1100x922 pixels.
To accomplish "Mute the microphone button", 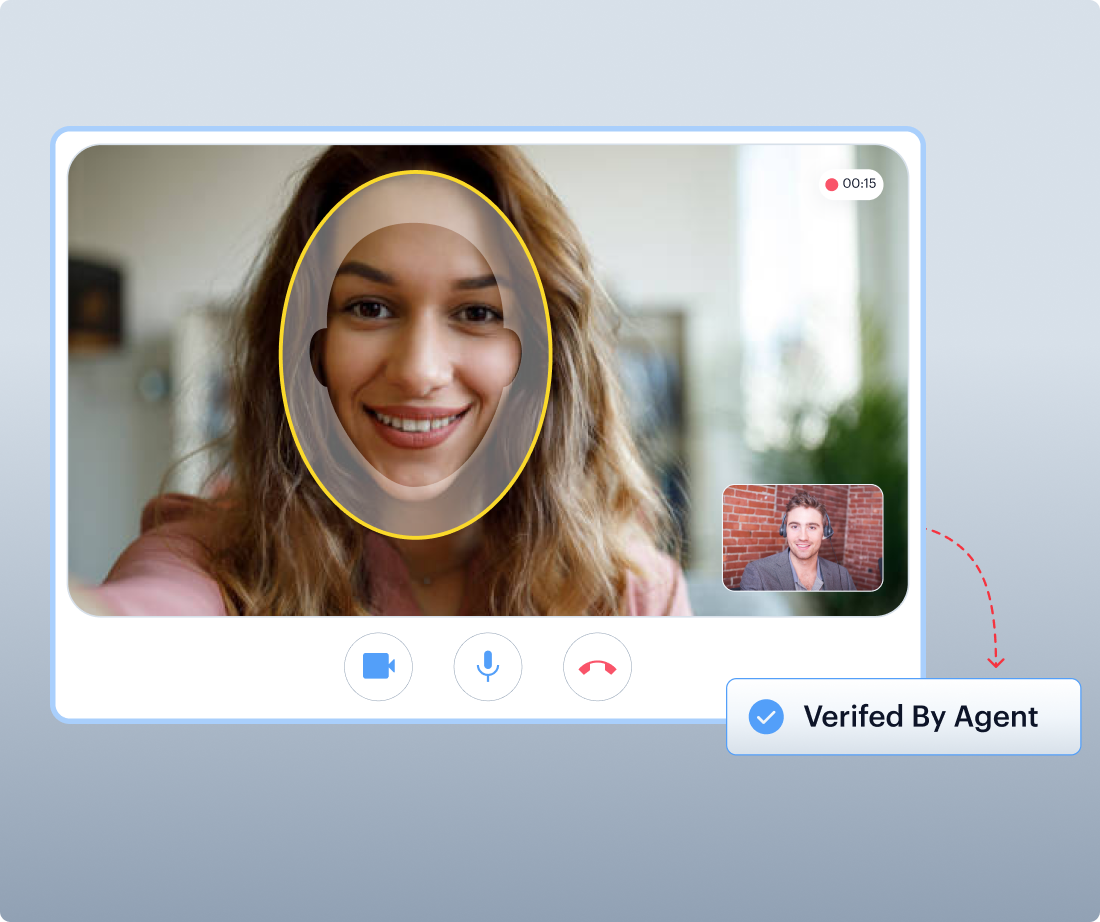I will (488, 667).
